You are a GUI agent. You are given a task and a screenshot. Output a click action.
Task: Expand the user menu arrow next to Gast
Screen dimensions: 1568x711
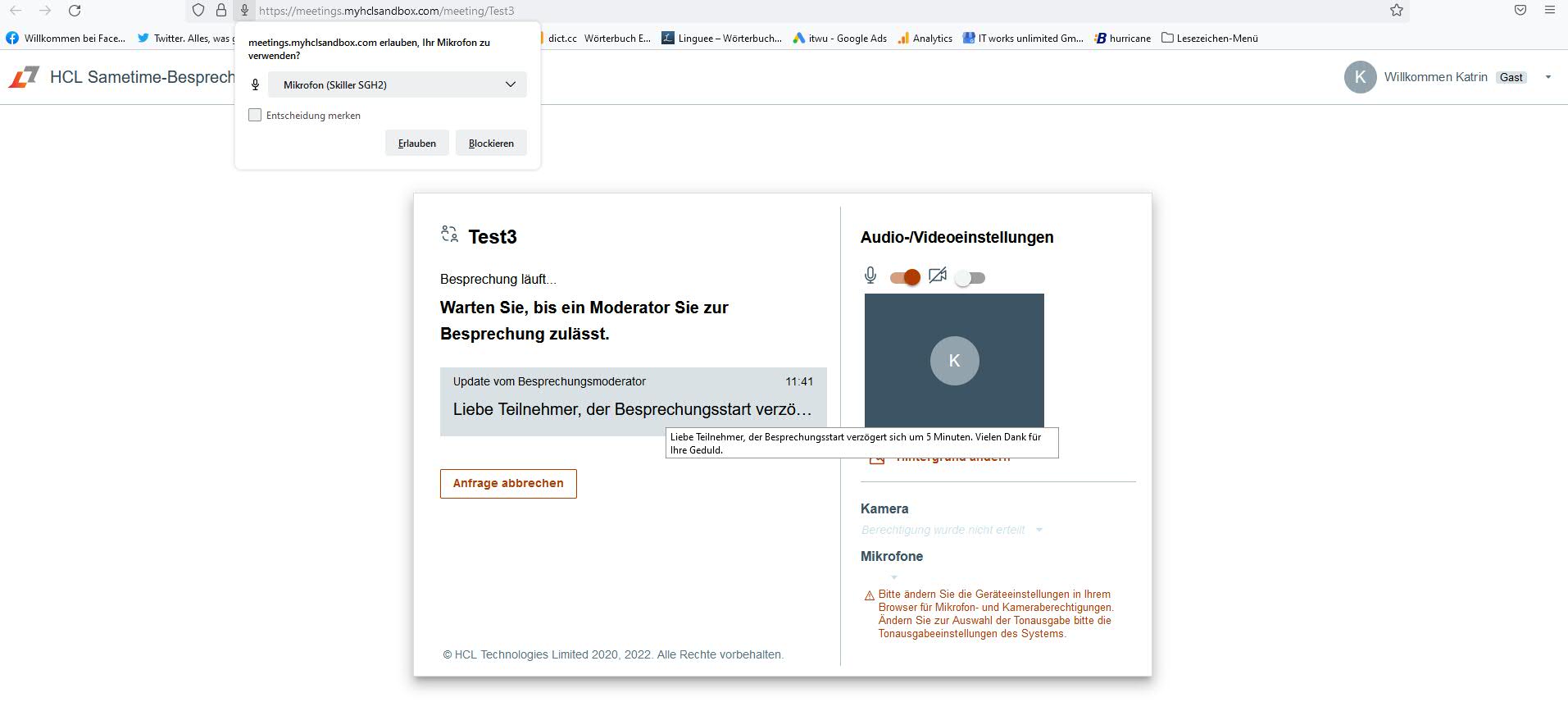point(1548,77)
